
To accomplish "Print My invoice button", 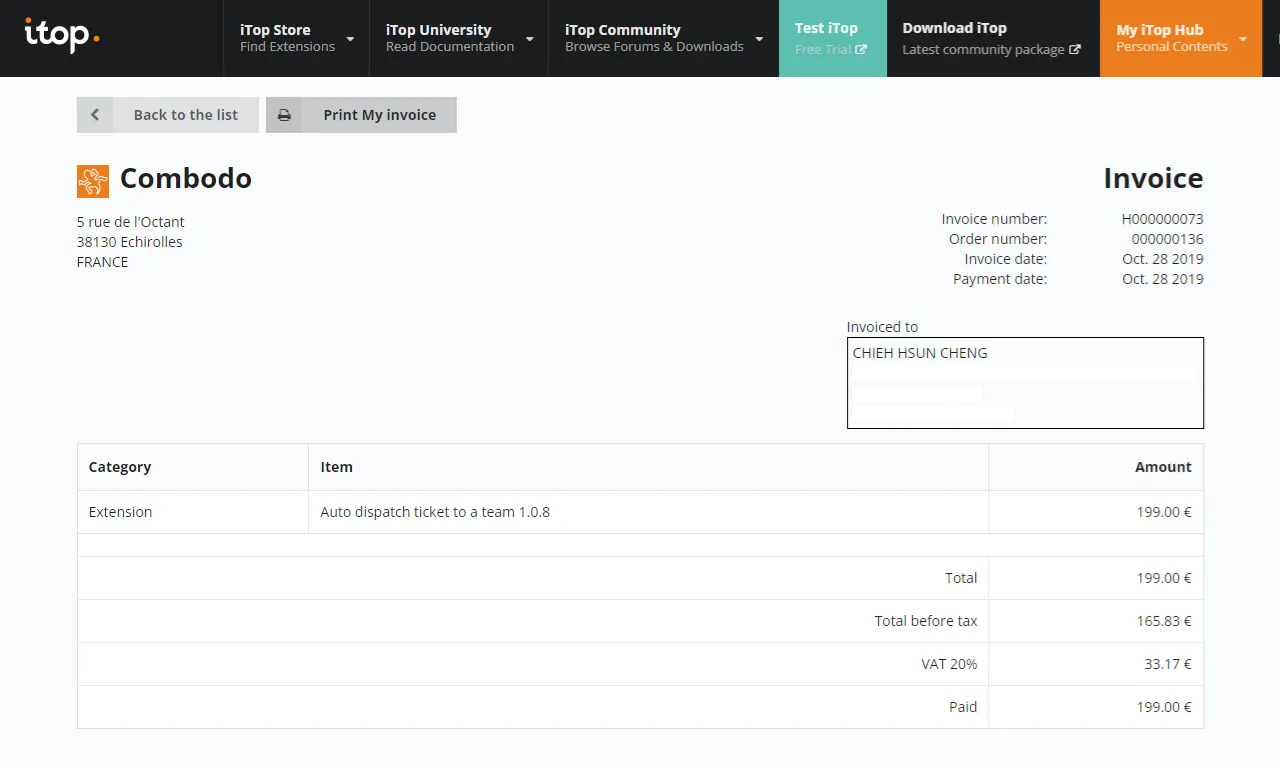I will [x=361, y=115].
